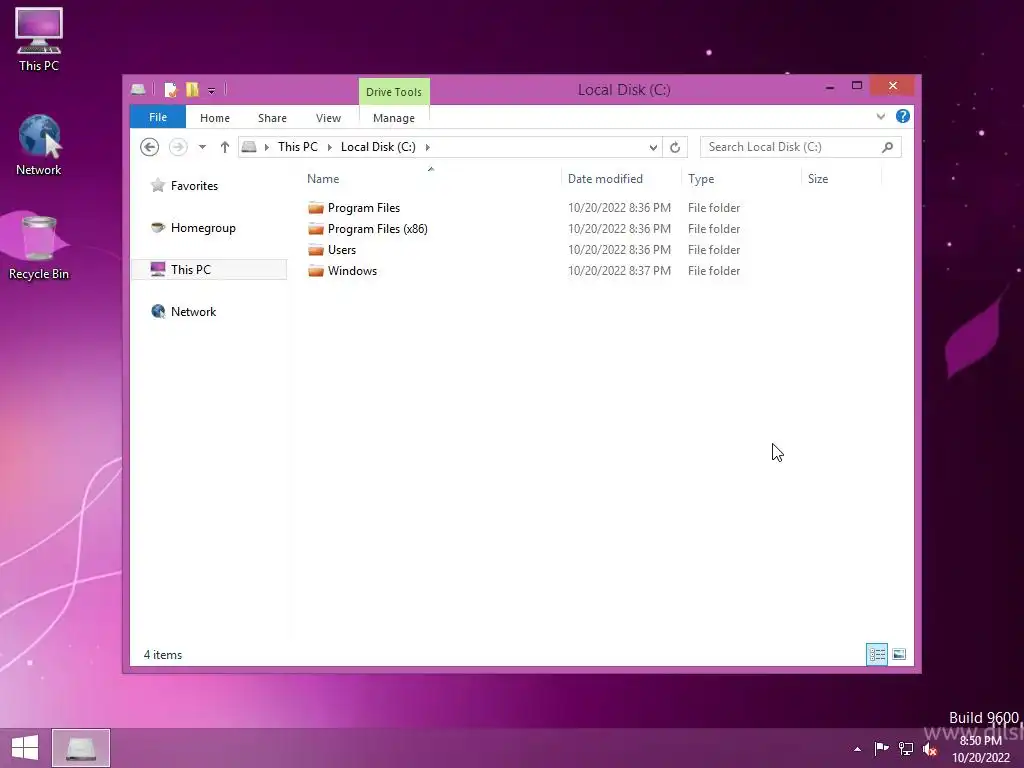Open Help with the question mark icon
The image size is (1024, 768).
[x=903, y=116]
